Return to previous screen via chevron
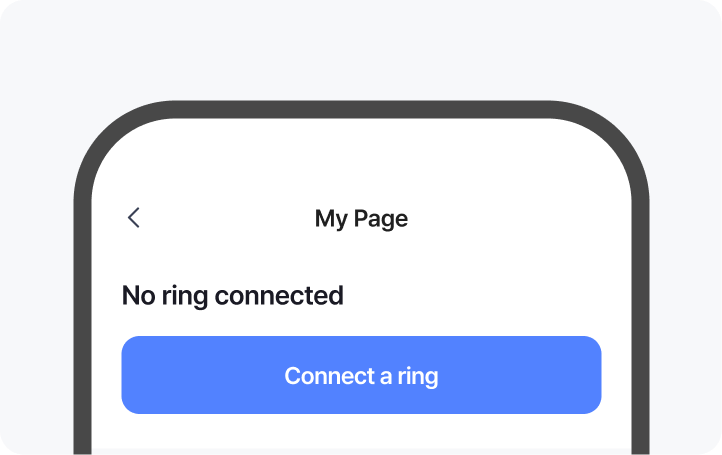The image size is (722, 455). click(x=134, y=218)
